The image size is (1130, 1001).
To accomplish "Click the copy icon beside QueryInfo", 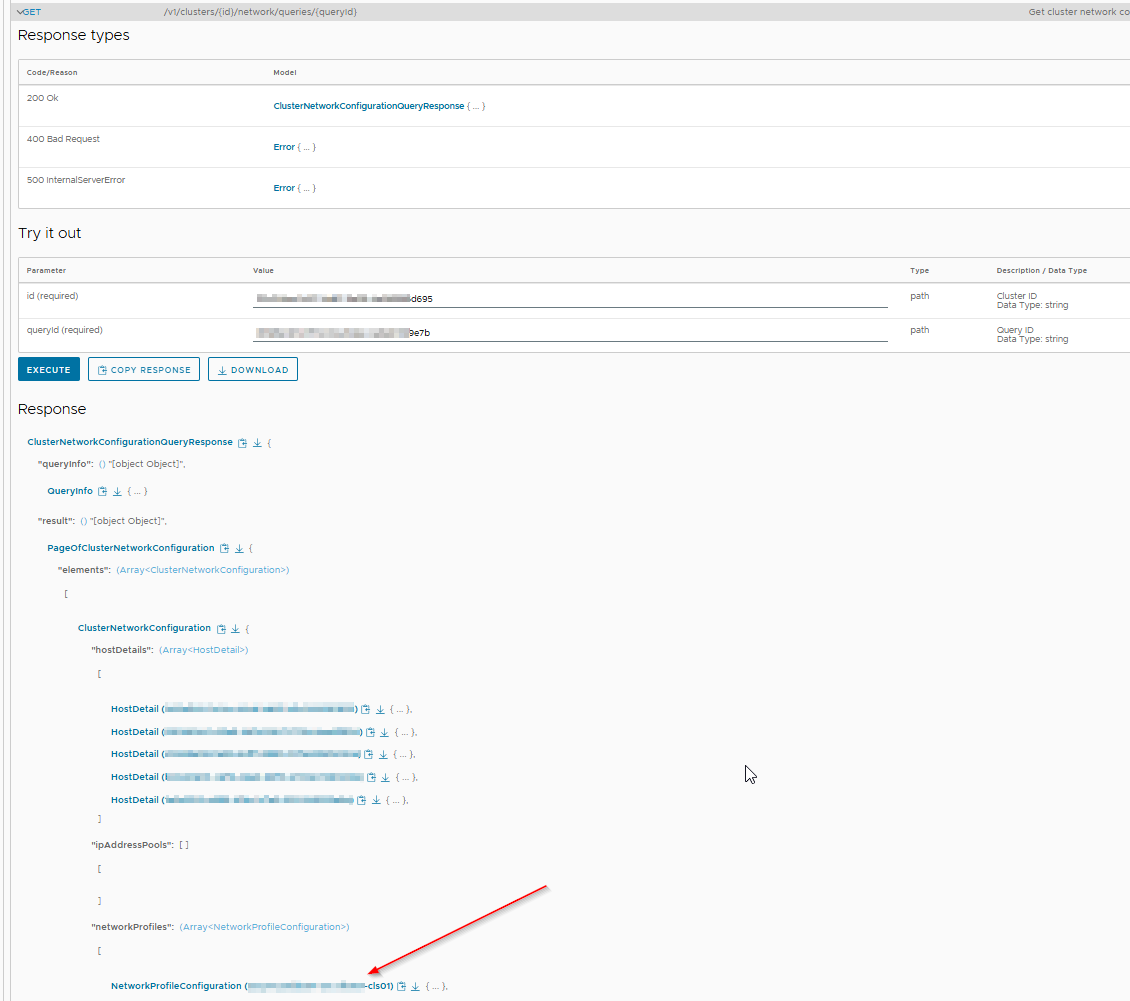I will tap(102, 491).
